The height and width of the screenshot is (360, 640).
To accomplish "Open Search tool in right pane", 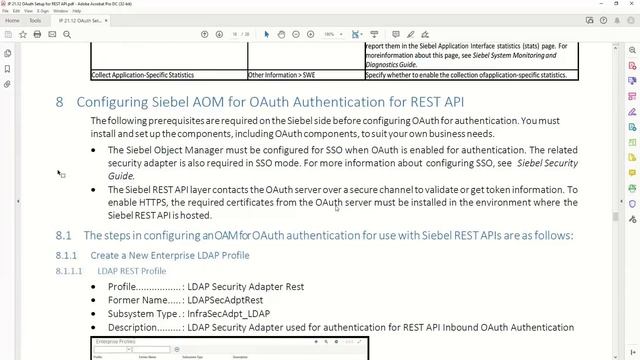I will point(632,50).
